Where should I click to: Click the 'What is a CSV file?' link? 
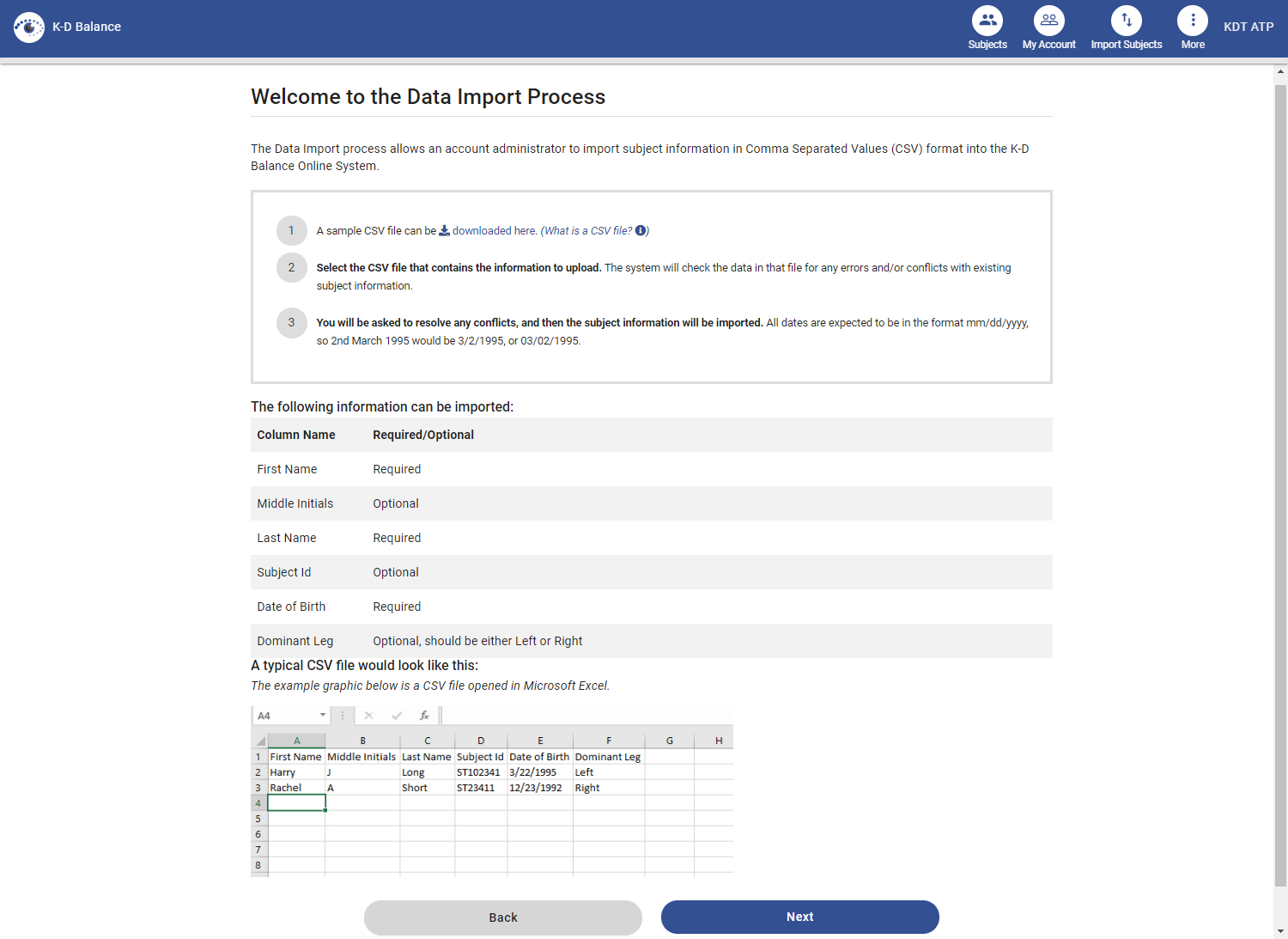tap(587, 230)
